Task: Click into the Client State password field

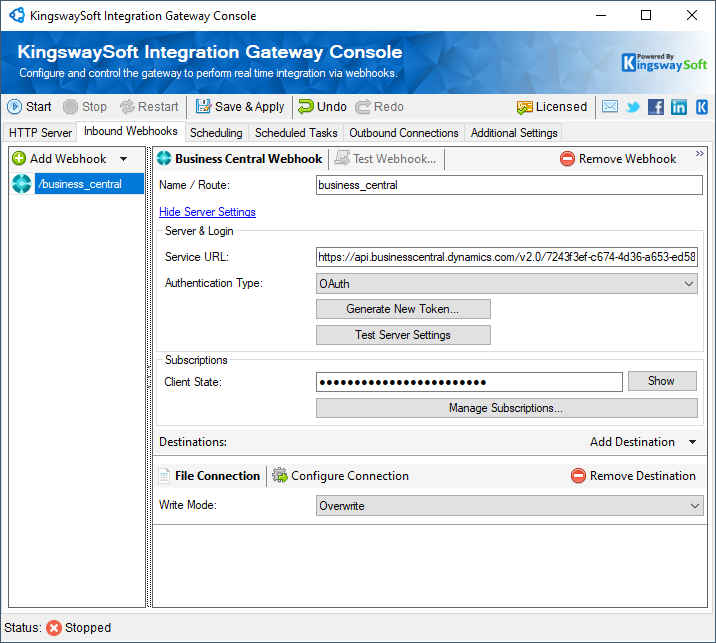Action: [469, 382]
